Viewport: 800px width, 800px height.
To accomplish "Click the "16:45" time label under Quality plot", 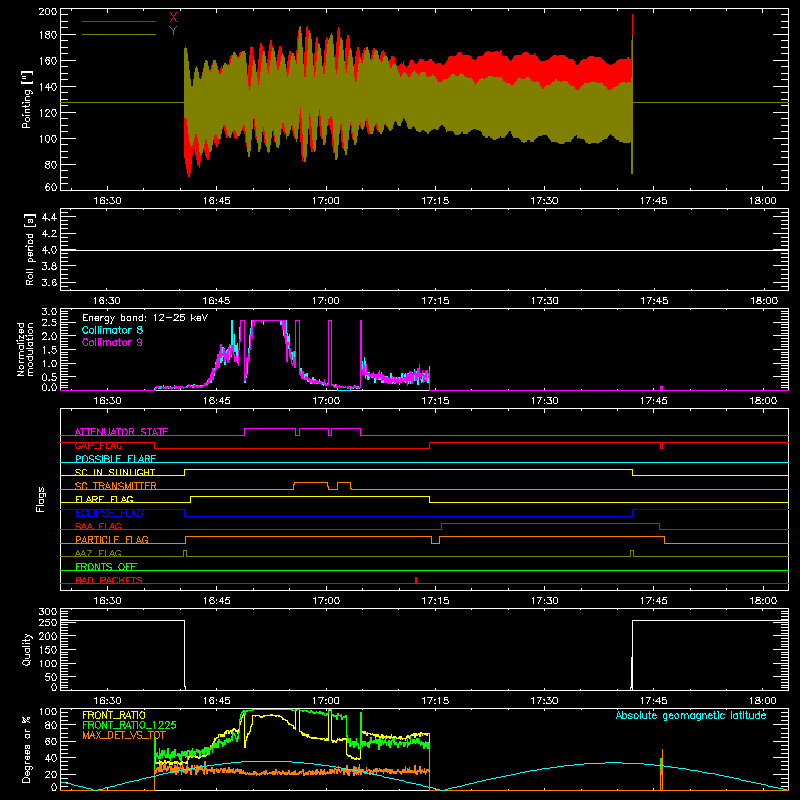I will [x=216, y=701].
